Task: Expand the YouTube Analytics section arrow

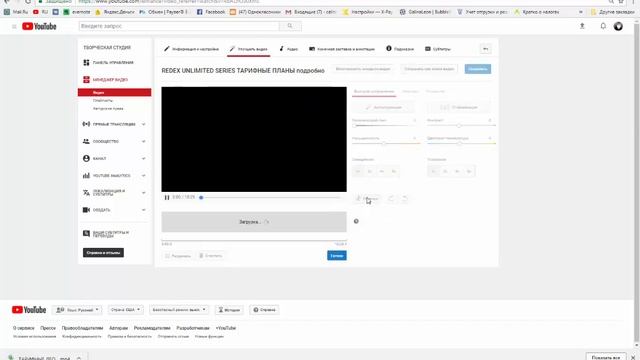Action: click(x=144, y=176)
